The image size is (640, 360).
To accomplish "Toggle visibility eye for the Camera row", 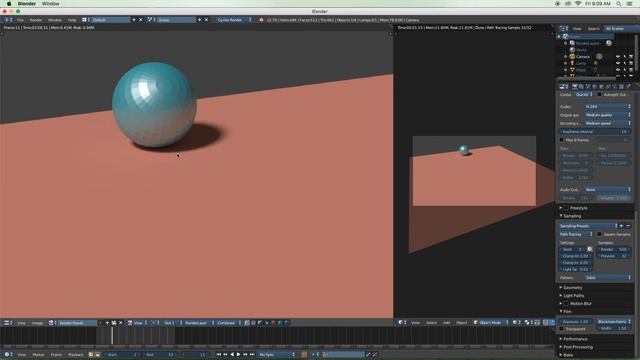I will point(618,56).
